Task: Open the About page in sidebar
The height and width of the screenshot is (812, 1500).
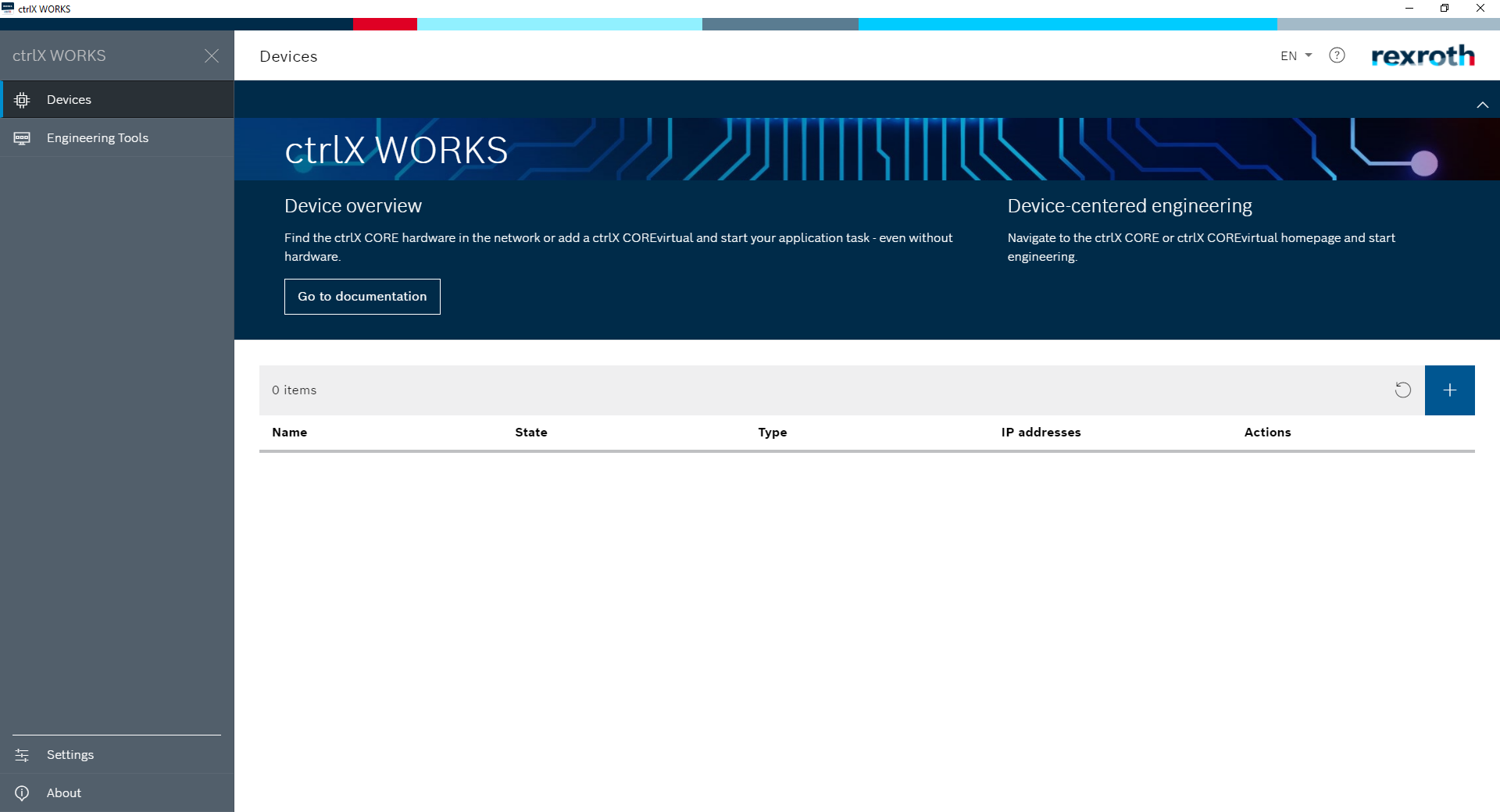Action: pyautogui.click(x=117, y=792)
